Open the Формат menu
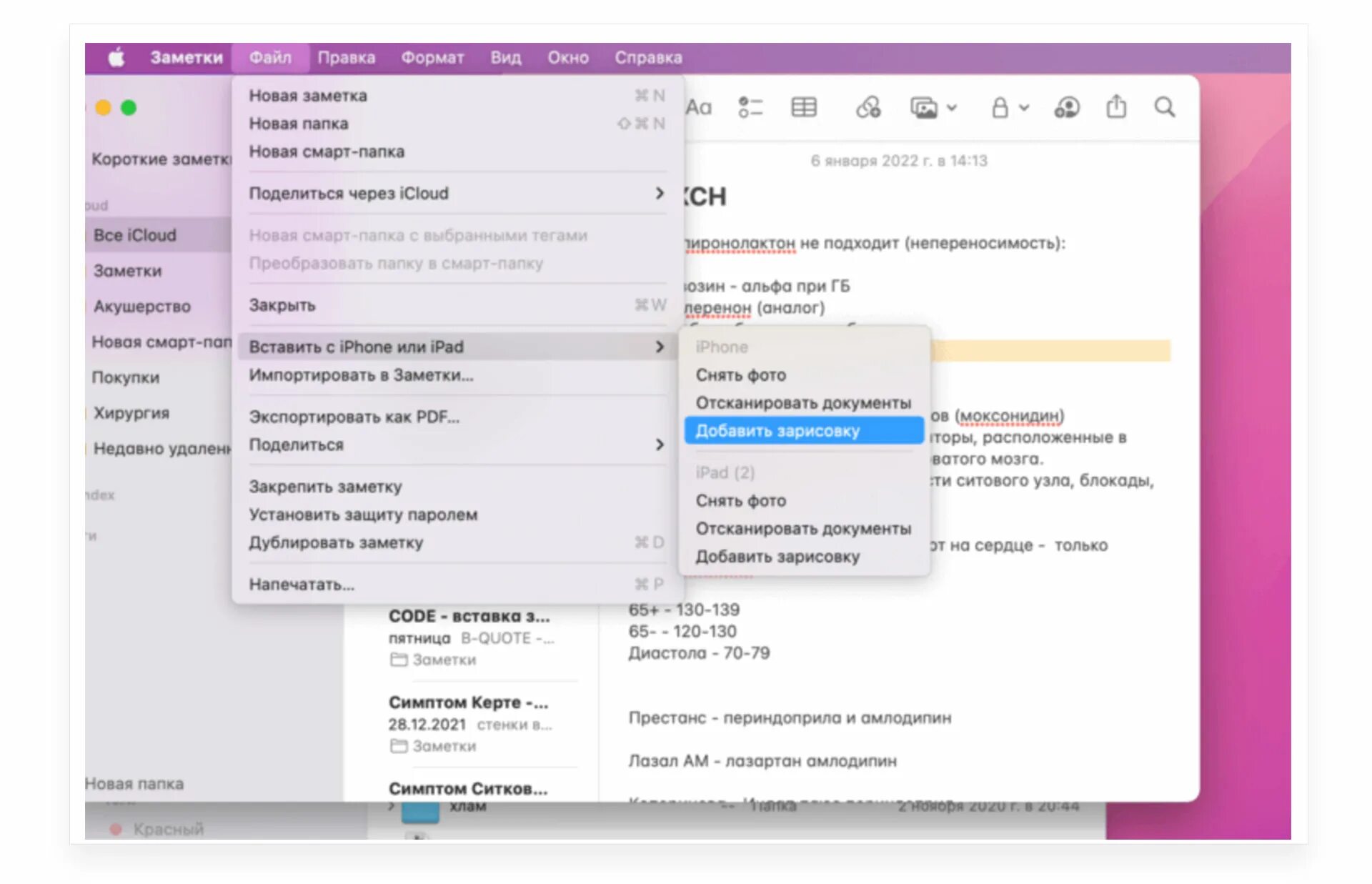 click(x=432, y=57)
